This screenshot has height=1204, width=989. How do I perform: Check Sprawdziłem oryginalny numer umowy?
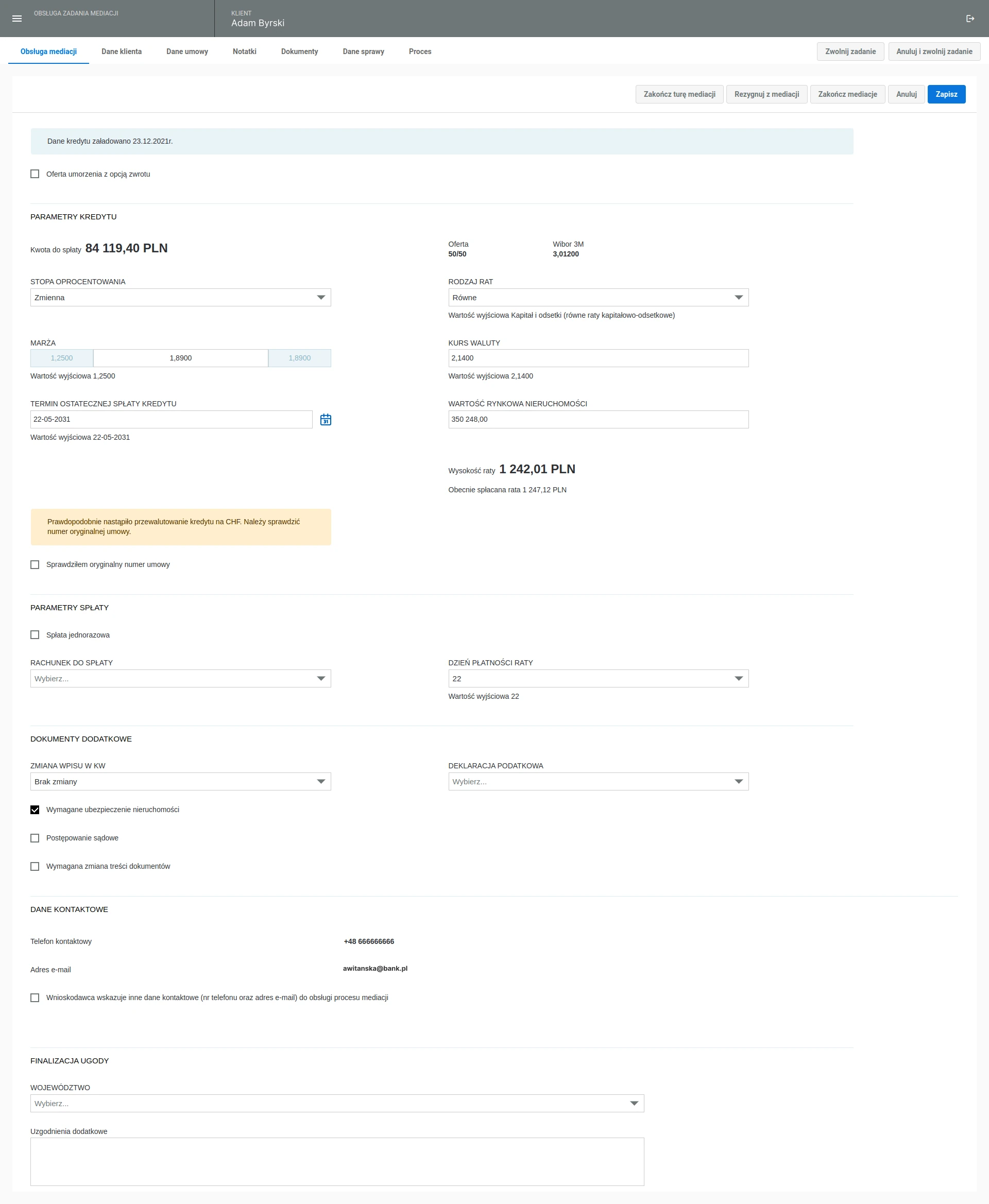tap(35, 564)
